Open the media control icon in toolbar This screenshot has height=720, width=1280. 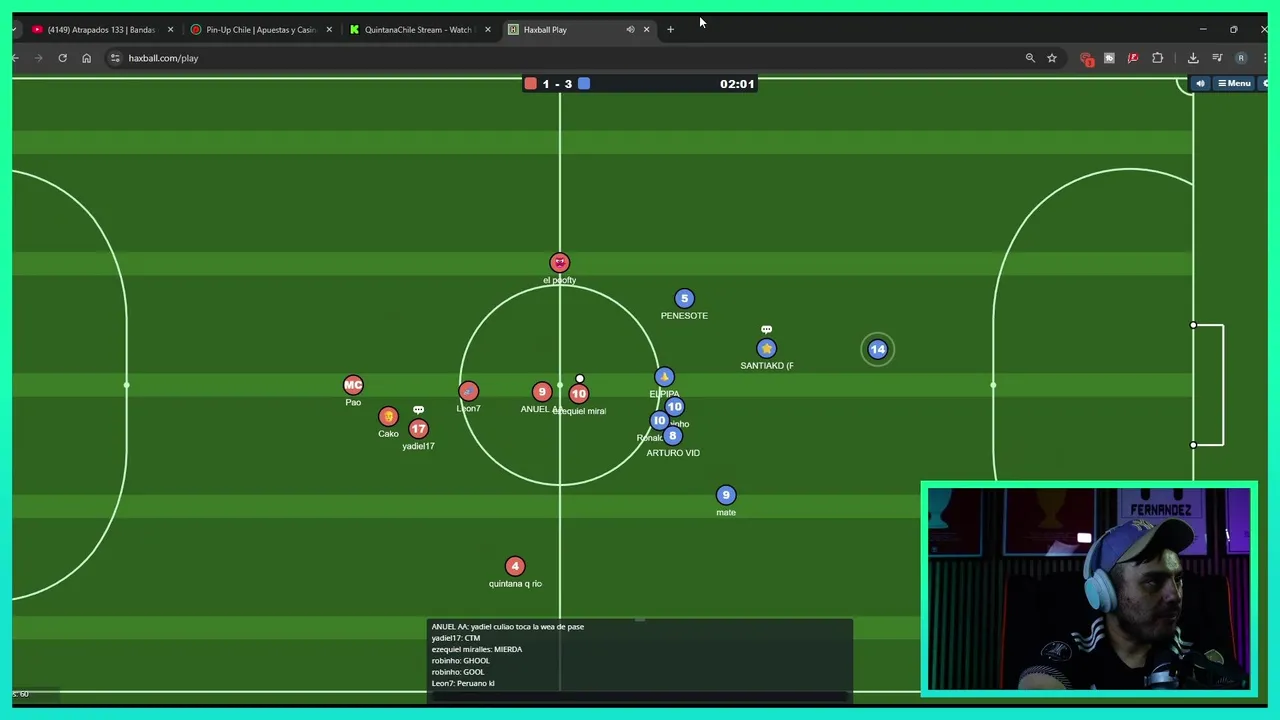[x=1217, y=58]
